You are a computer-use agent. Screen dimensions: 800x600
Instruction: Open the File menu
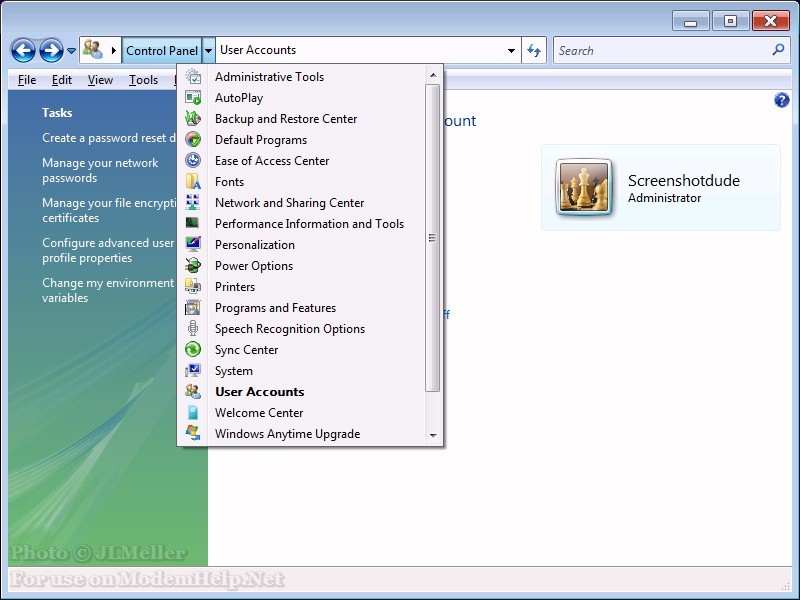pos(27,80)
